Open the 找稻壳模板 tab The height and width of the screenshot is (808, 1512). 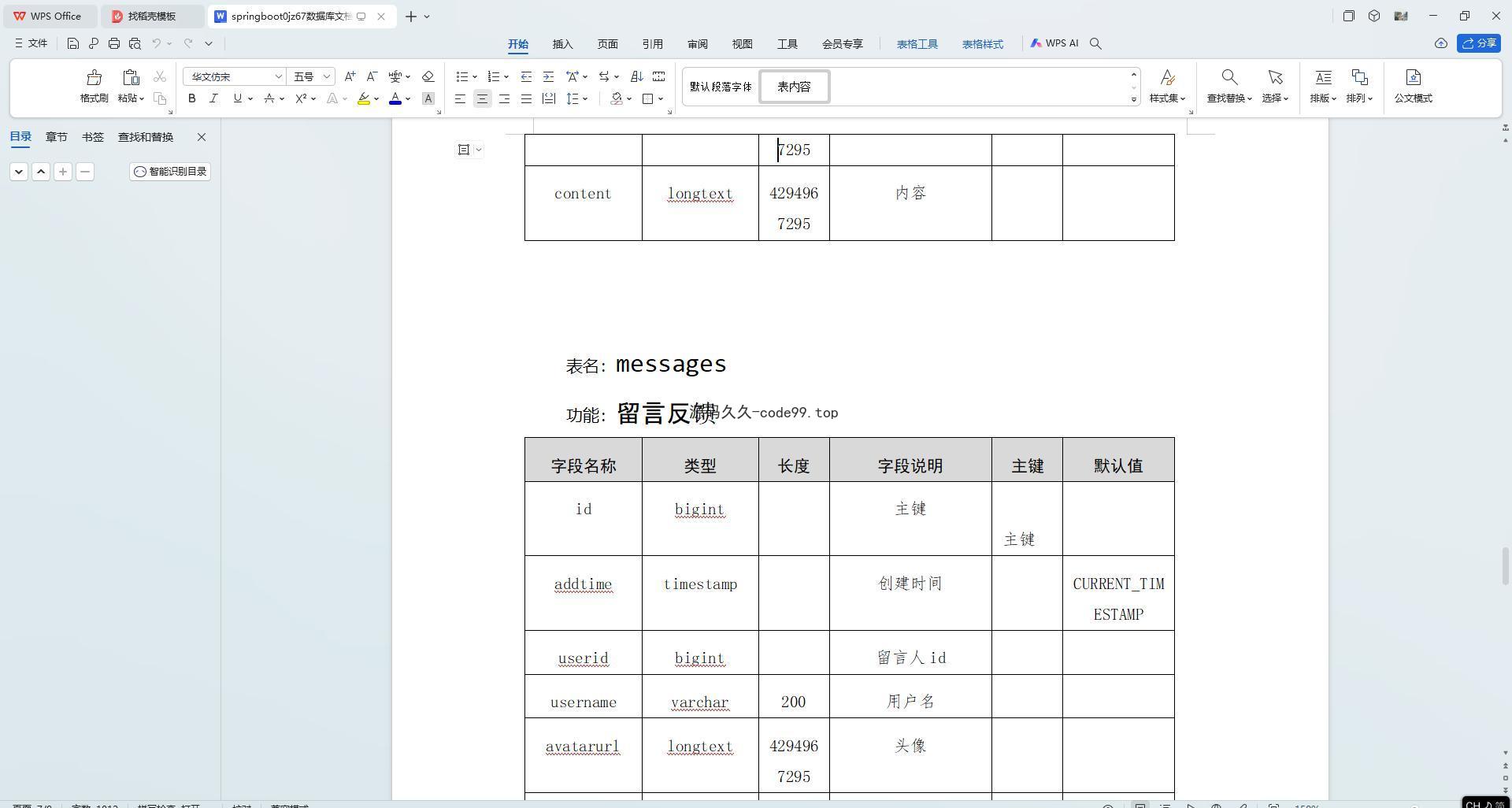(152, 16)
